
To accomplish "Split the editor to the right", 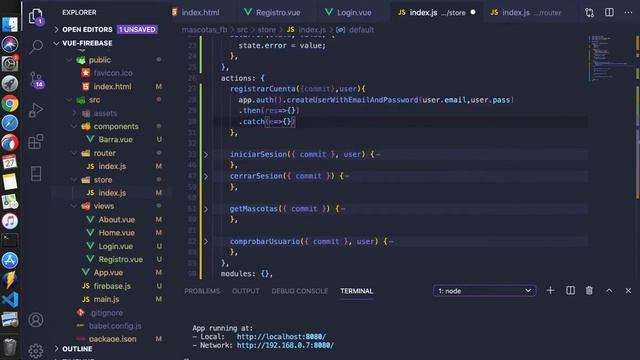I will 609,12.
